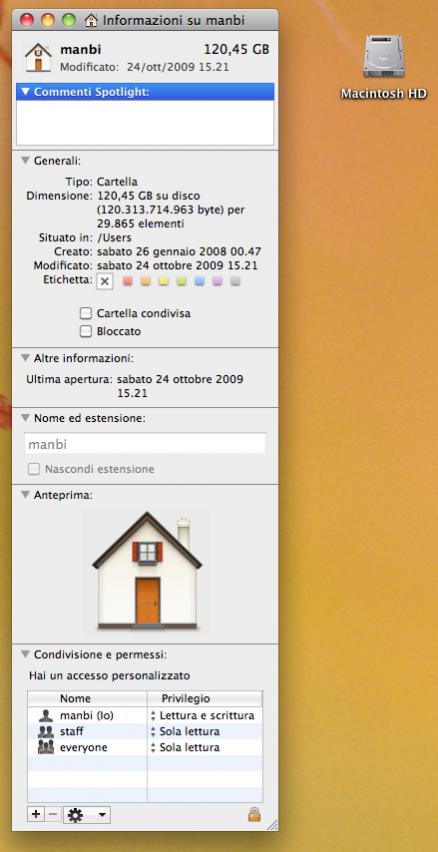The image size is (438, 852).
Task: Add a user with the plus button
Action: pos(36,815)
